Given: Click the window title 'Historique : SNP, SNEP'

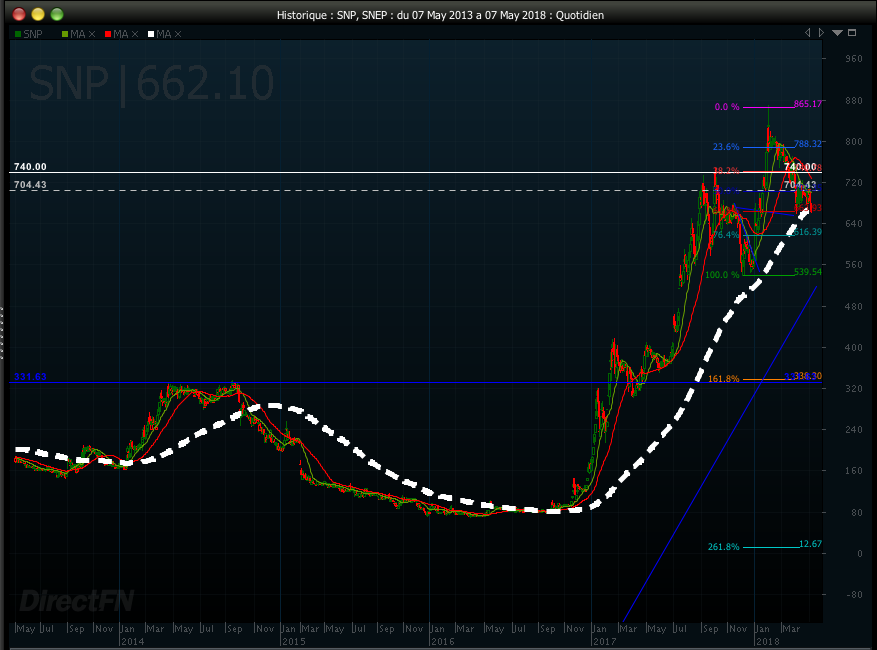Looking at the screenshot, I should (x=332, y=15).
